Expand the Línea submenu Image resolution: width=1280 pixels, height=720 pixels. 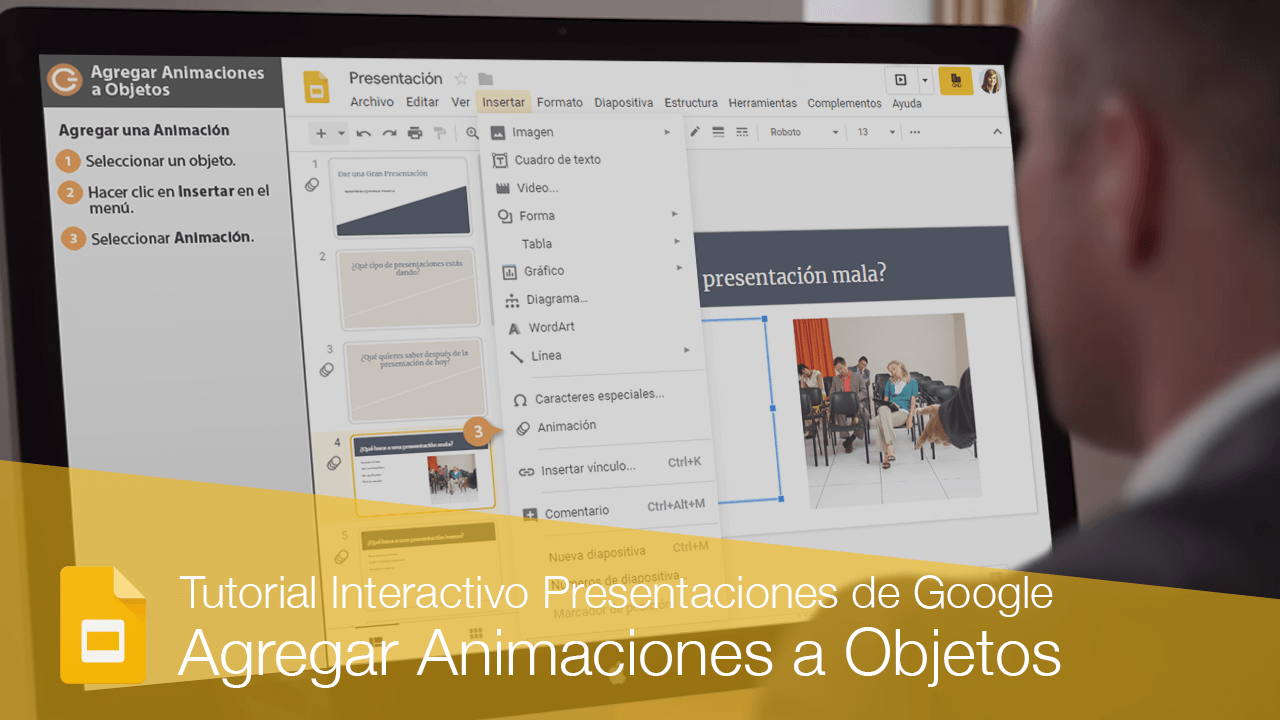pos(600,355)
